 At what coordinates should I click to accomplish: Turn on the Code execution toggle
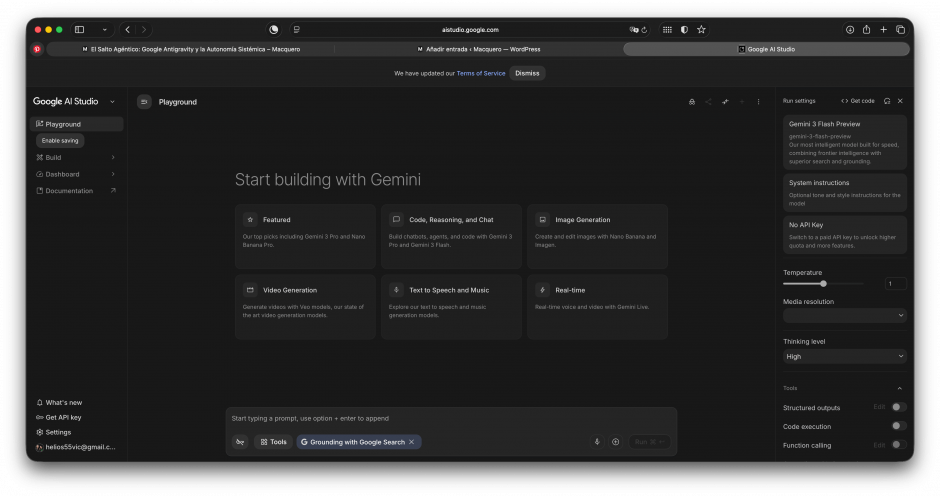point(898,426)
